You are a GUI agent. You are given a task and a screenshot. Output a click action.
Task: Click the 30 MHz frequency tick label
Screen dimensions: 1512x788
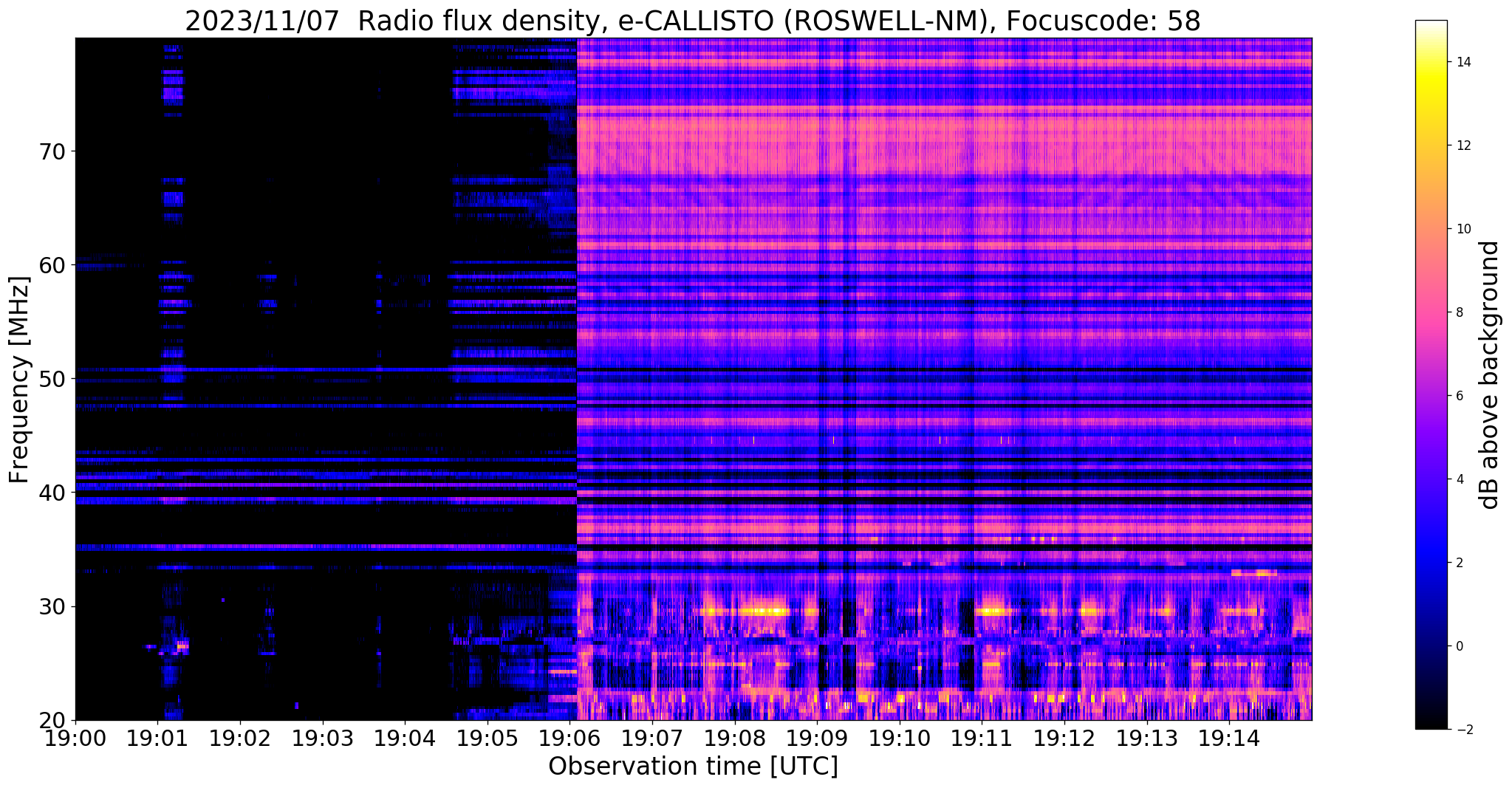[52, 606]
